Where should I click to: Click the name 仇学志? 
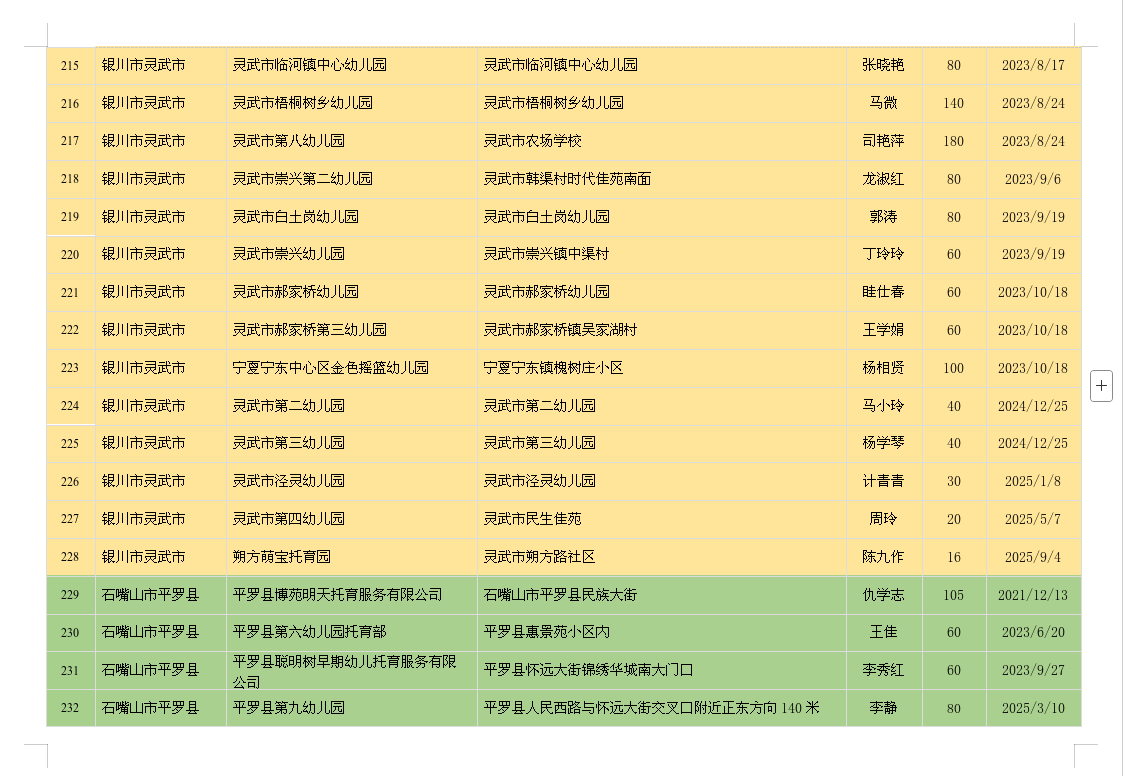pyautogui.click(x=883, y=595)
